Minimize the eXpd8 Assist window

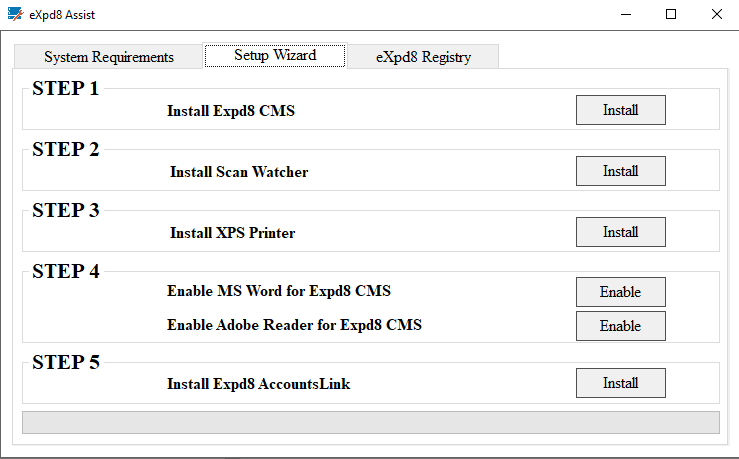pos(625,14)
